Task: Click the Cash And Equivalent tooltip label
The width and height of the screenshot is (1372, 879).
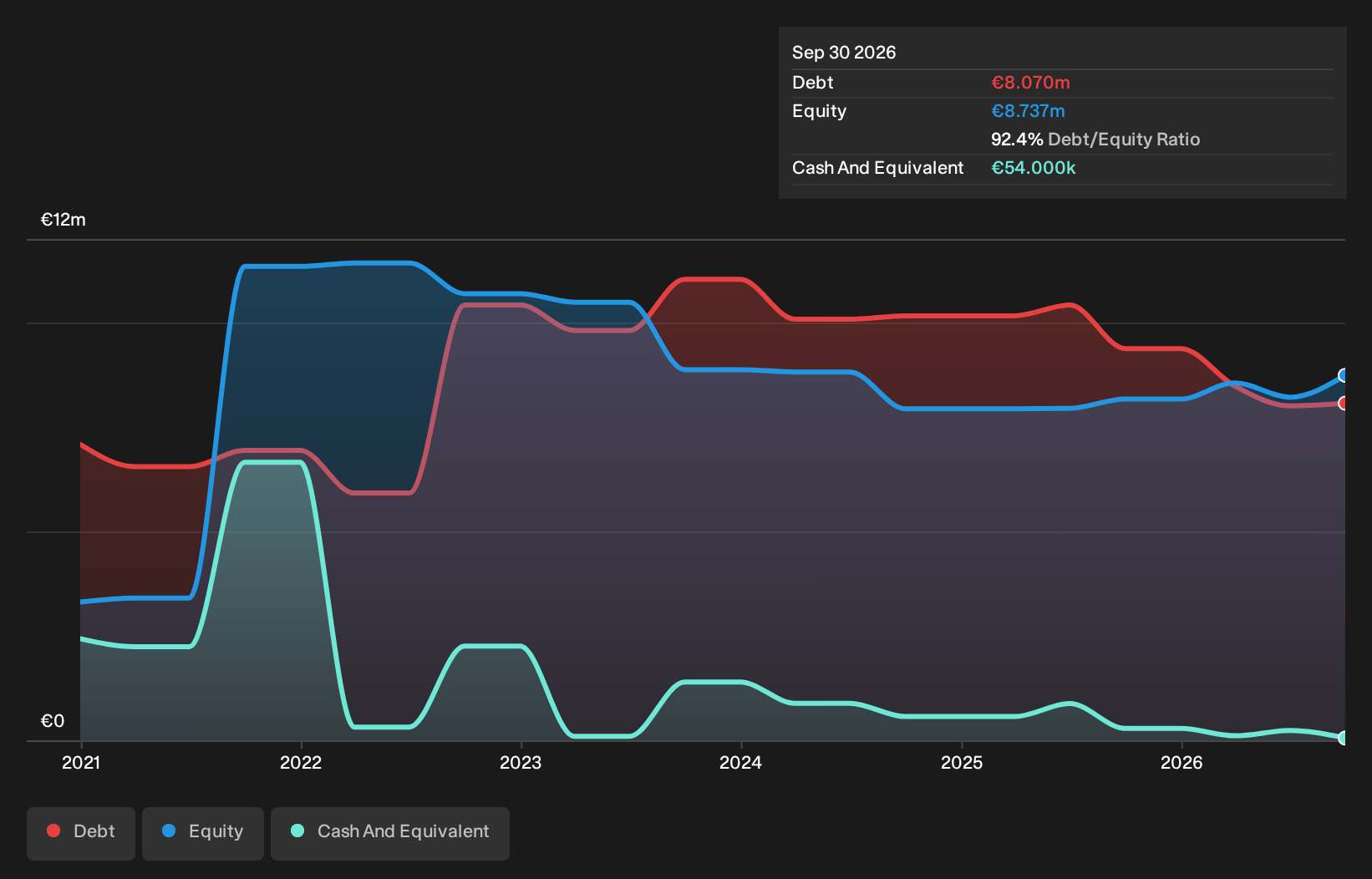Action: pos(878,168)
